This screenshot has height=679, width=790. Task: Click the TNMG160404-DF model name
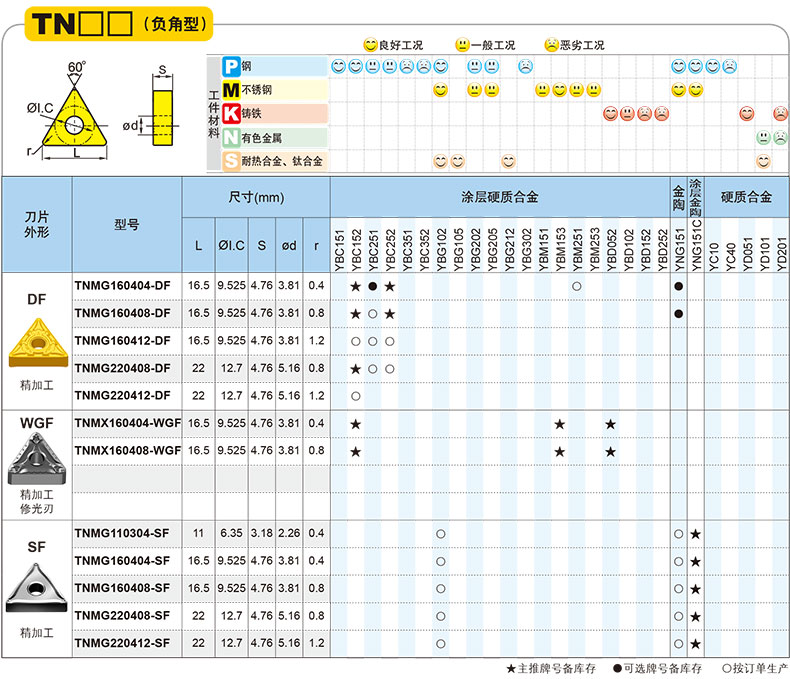coord(122,286)
